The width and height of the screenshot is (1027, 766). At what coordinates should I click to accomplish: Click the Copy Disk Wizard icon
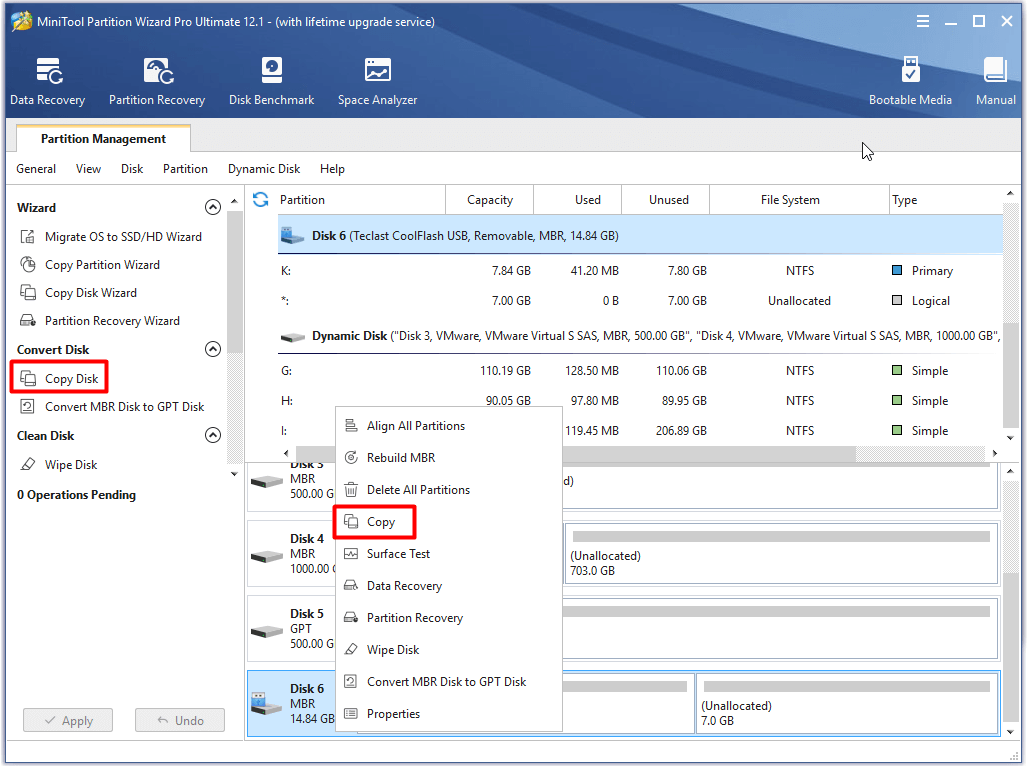tap(28, 293)
